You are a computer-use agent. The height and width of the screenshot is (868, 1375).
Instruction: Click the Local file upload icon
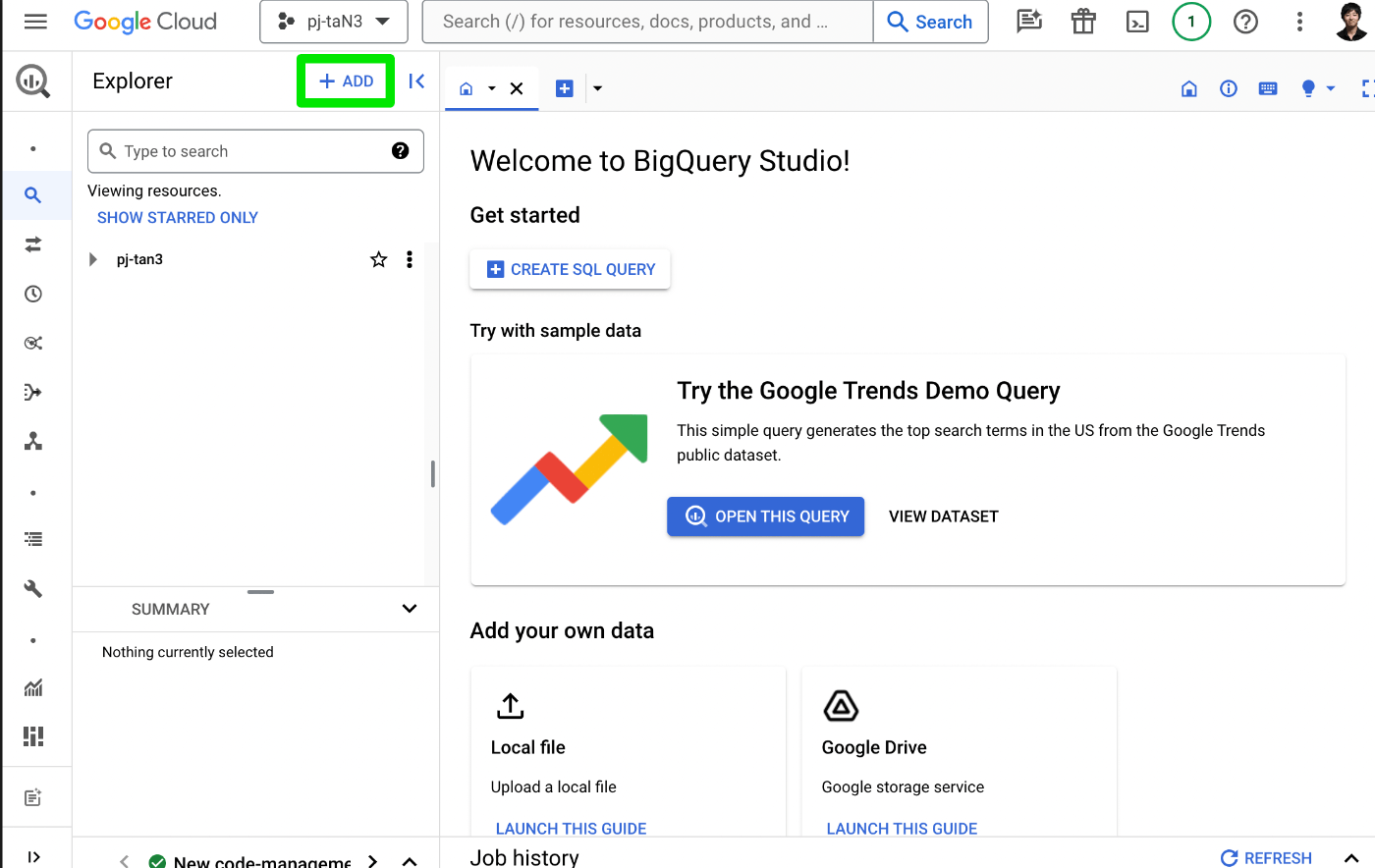pos(511,706)
